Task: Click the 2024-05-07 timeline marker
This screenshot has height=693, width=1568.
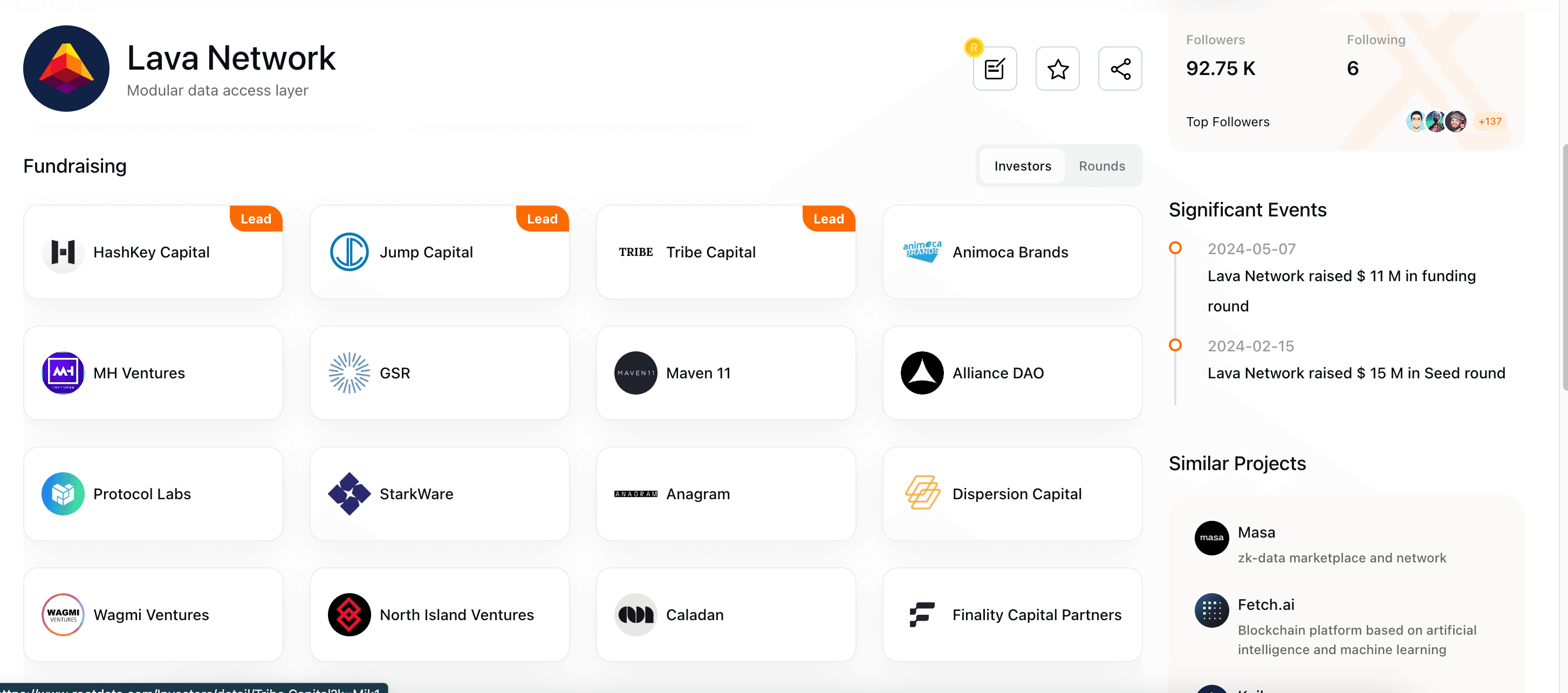Action: [x=1175, y=248]
